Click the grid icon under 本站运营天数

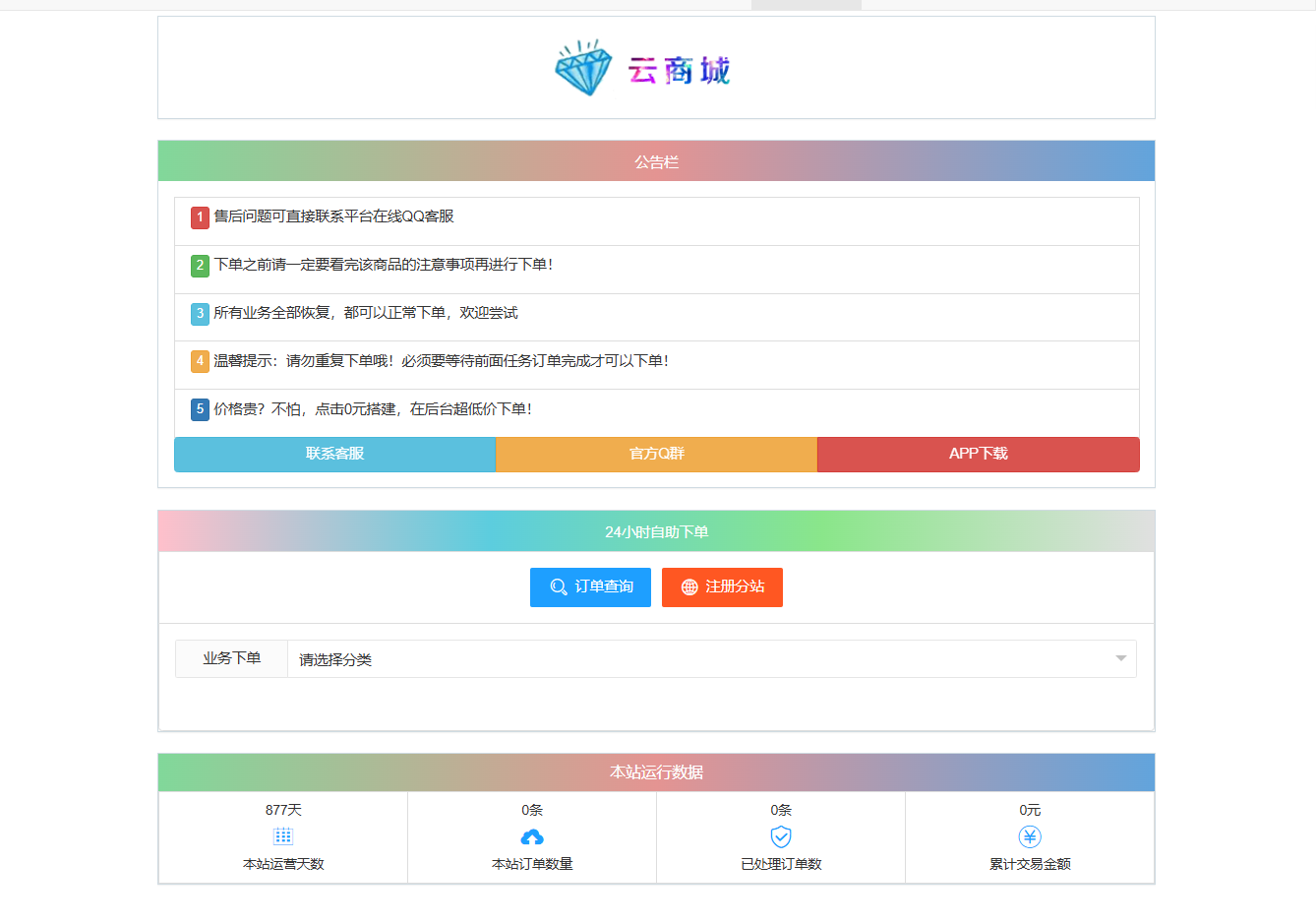(x=282, y=836)
